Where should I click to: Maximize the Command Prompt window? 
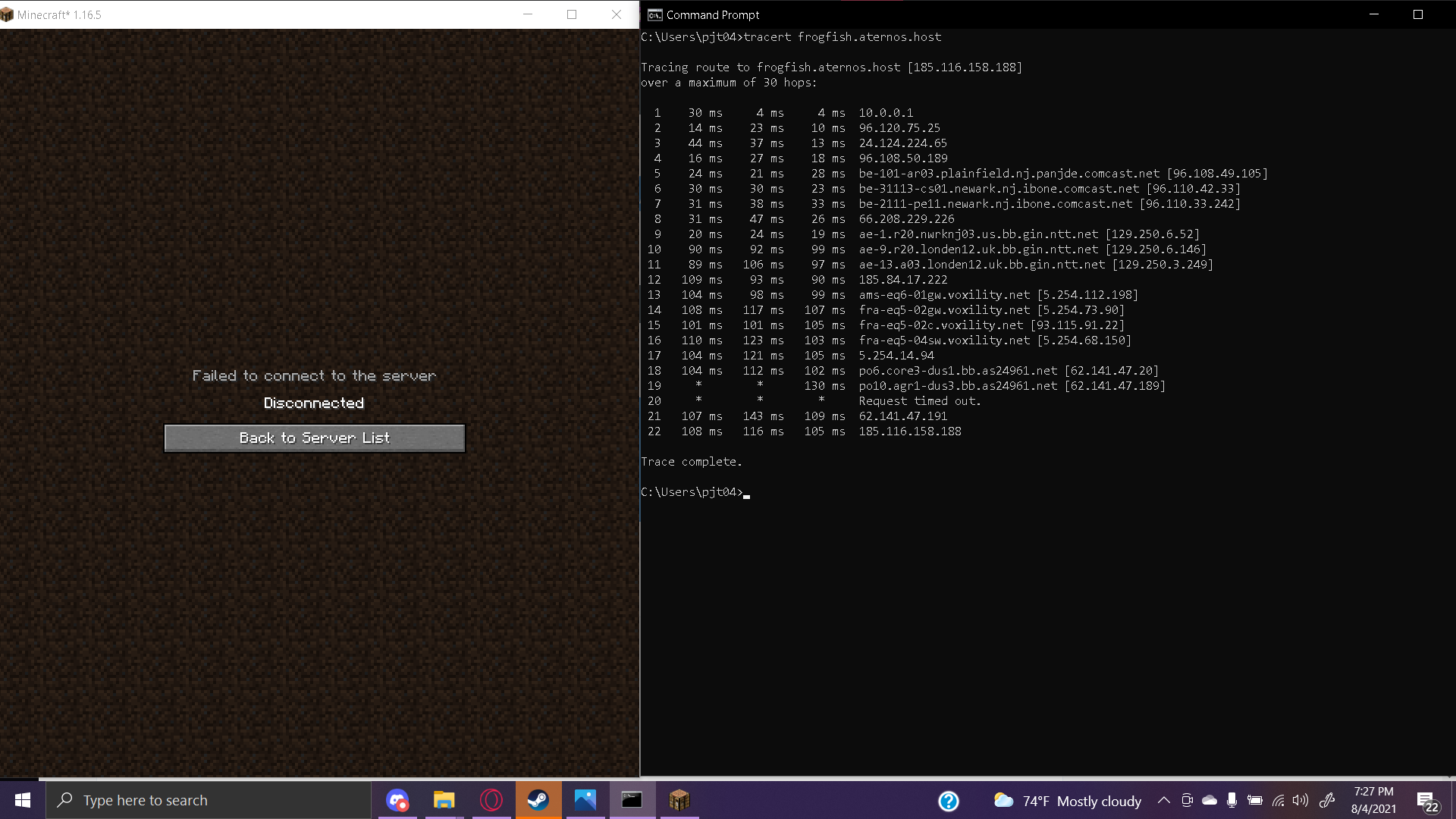pyautogui.click(x=1418, y=14)
